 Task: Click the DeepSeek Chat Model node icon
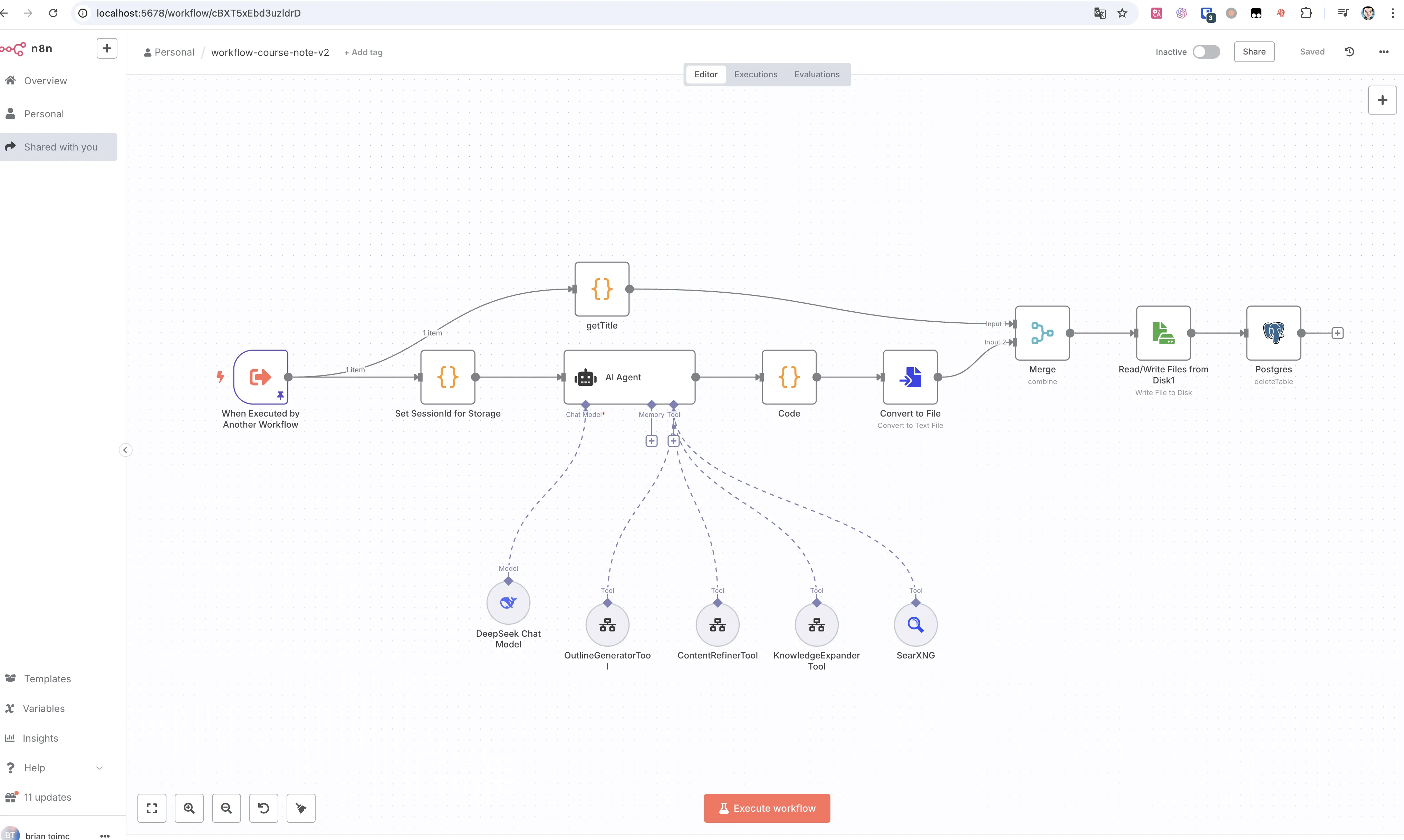[x=508, y=602]
